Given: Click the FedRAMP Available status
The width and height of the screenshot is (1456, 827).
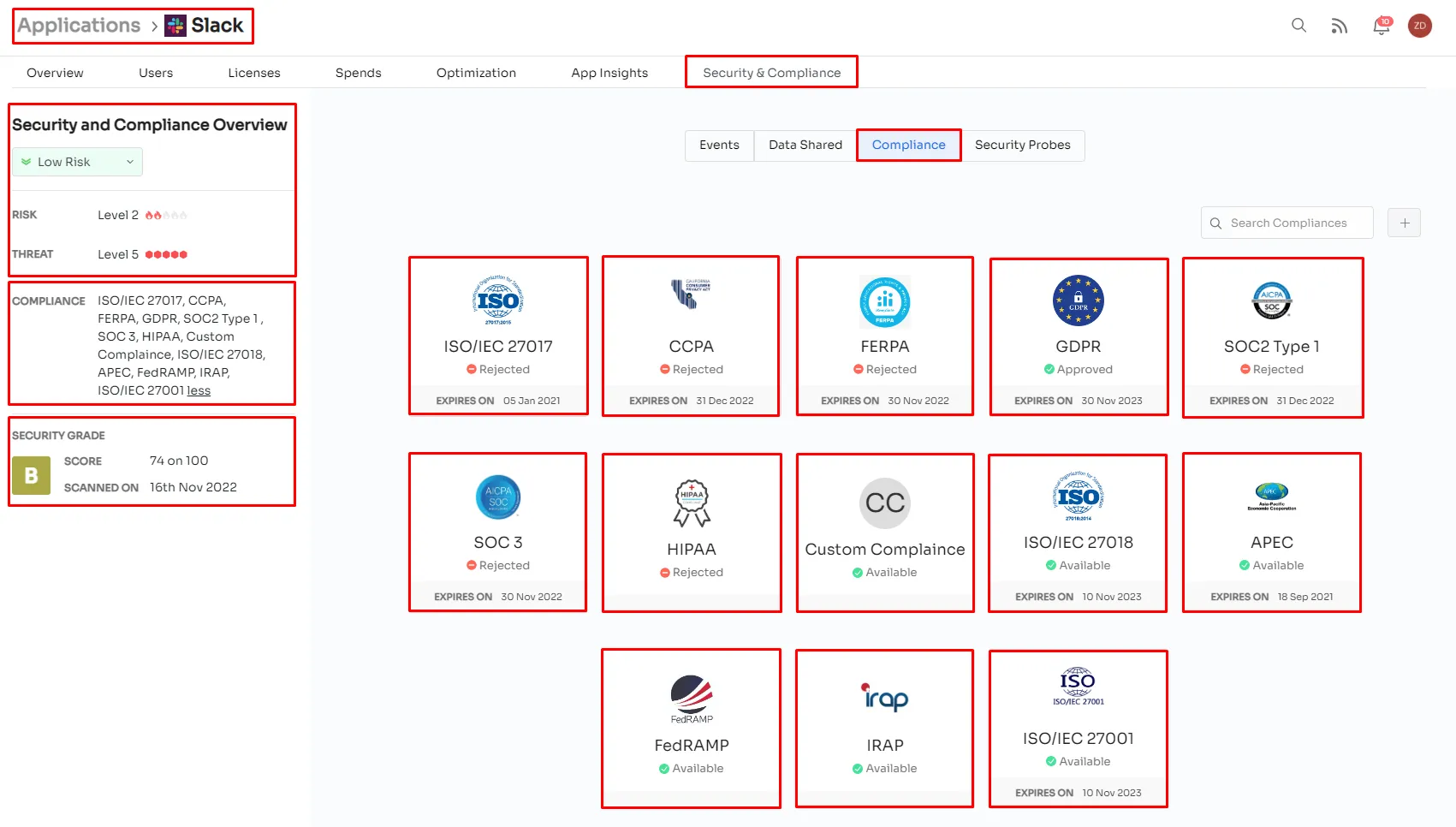Looking at the screenshot, I should click(692, 769).
